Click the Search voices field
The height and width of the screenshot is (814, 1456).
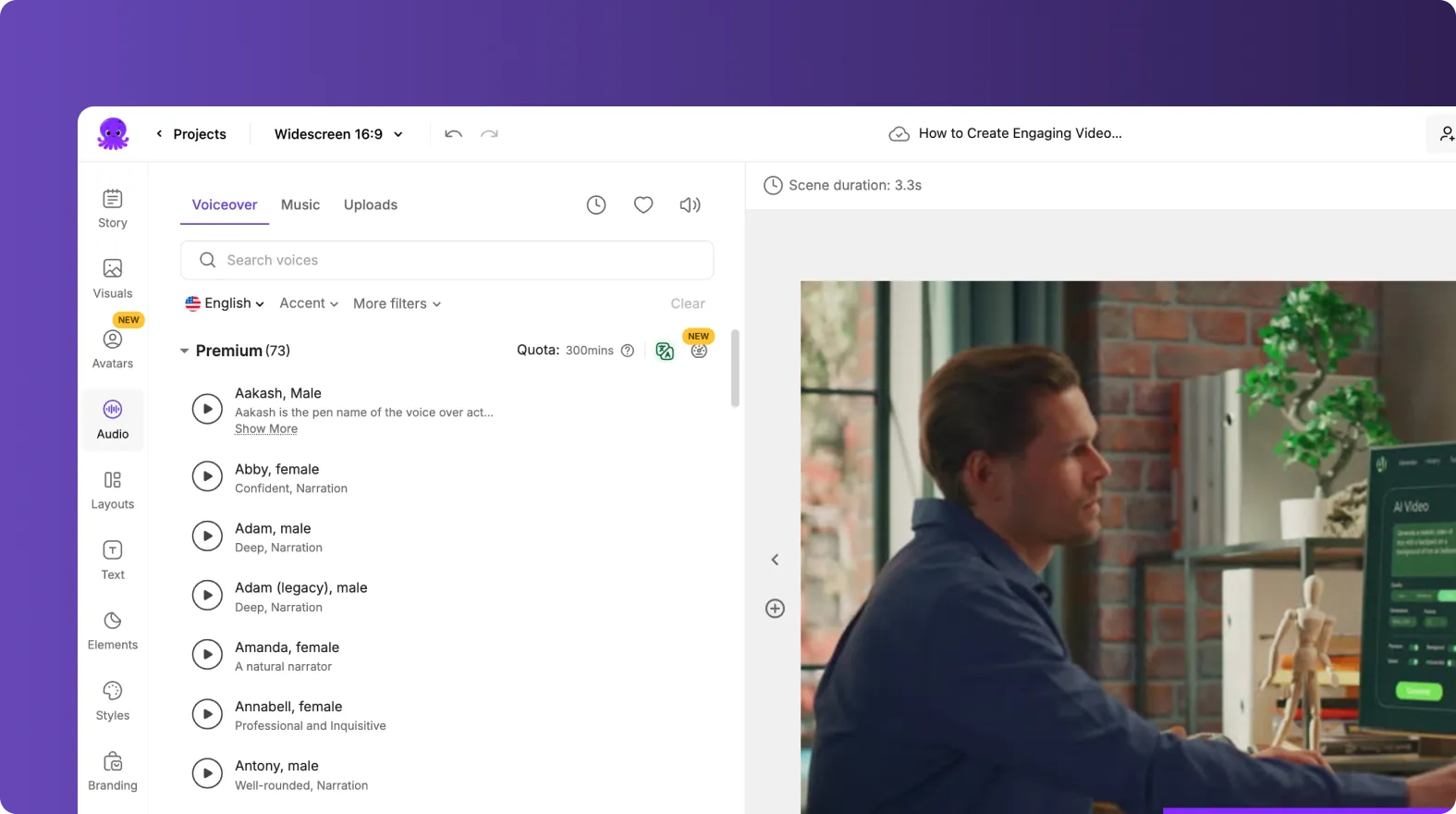[x=447, y=261]
